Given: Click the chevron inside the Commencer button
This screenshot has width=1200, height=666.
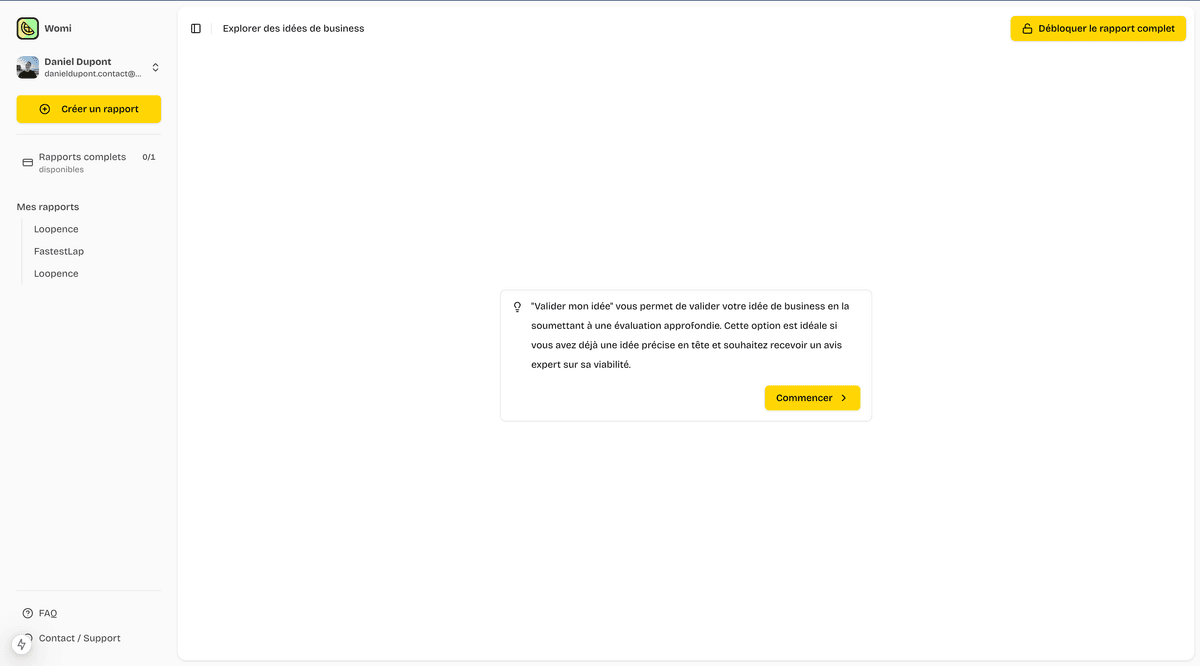Looking at the screenshot, I should (841, 397).
